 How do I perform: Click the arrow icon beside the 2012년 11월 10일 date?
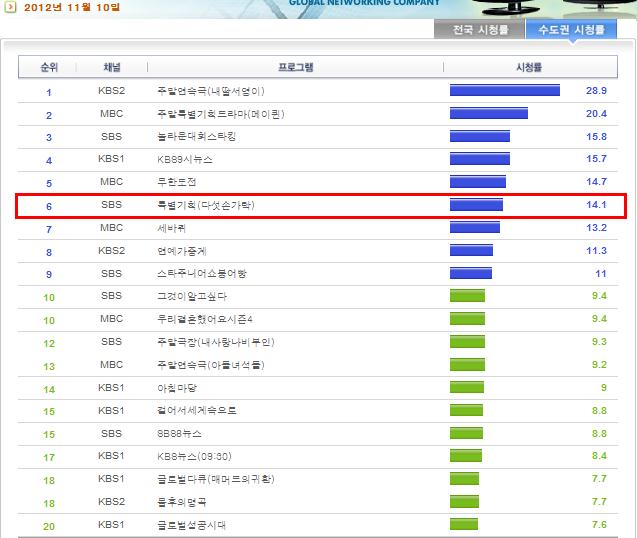point(10,7)
